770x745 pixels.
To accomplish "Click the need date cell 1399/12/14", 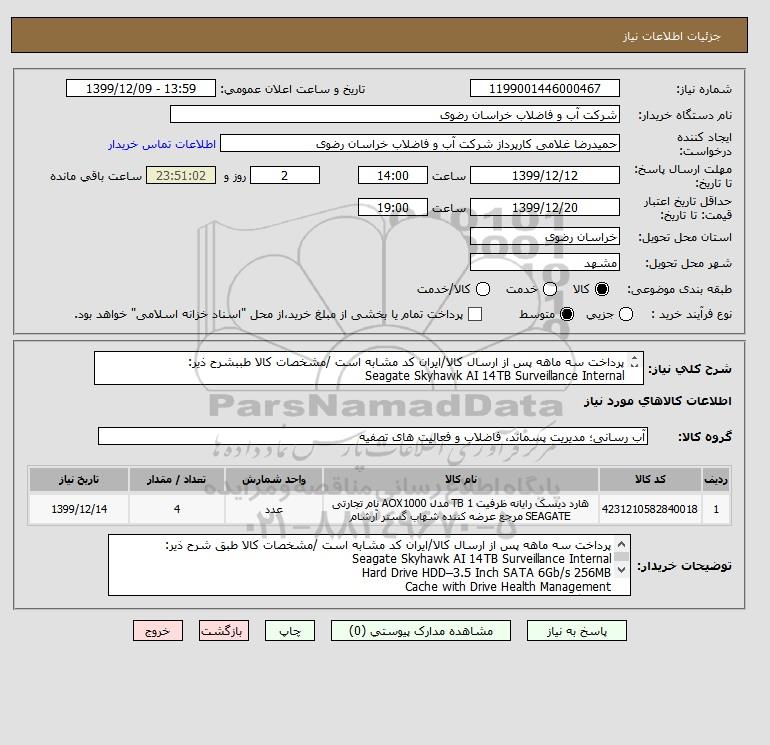I will click(x=79, y=509).
